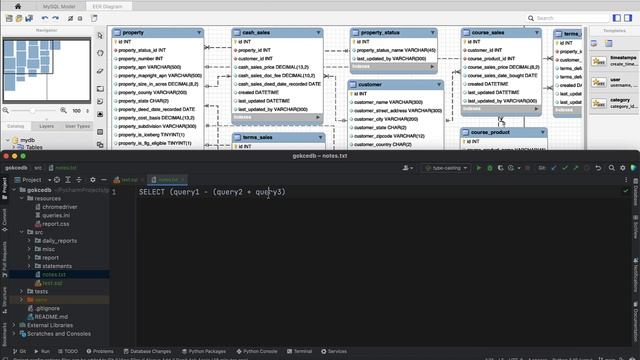Open Project panel gear options

(93, 180)
